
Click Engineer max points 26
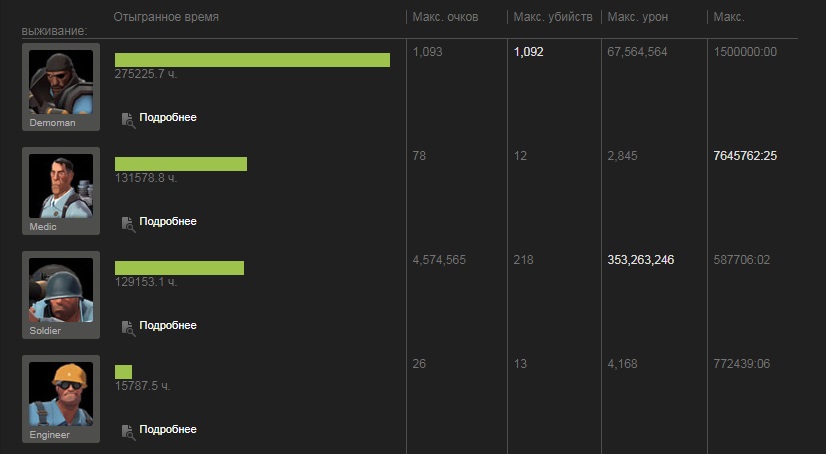click(x=419, y=364)
